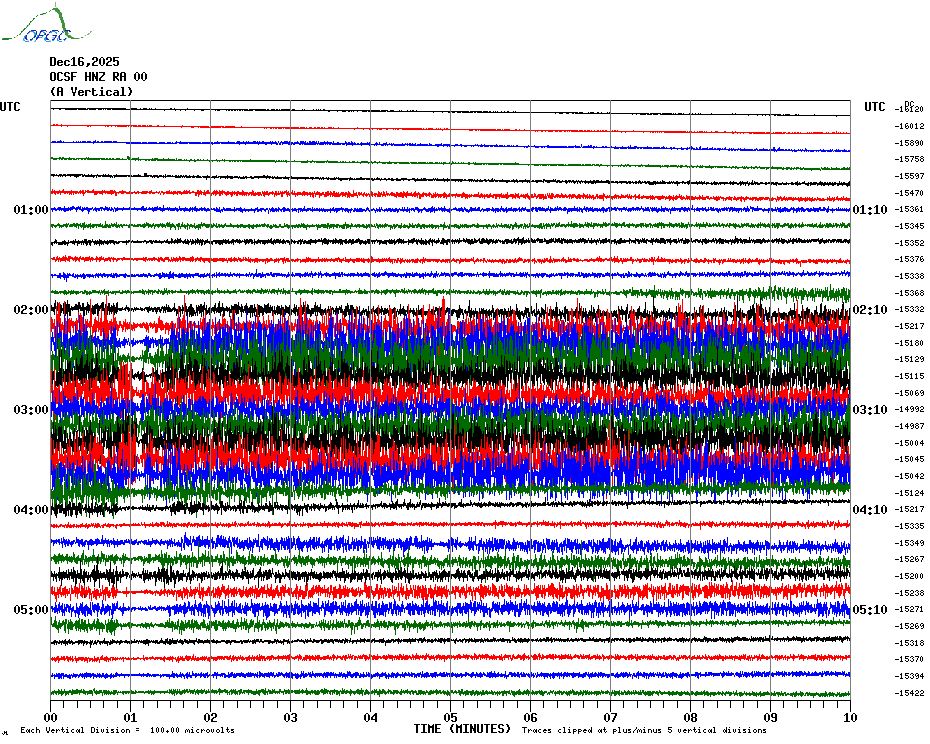Screen dimensions: 930x744
Task: Click the "TIME (MINUTES)" axis title
Action: [x=462, y=729]
